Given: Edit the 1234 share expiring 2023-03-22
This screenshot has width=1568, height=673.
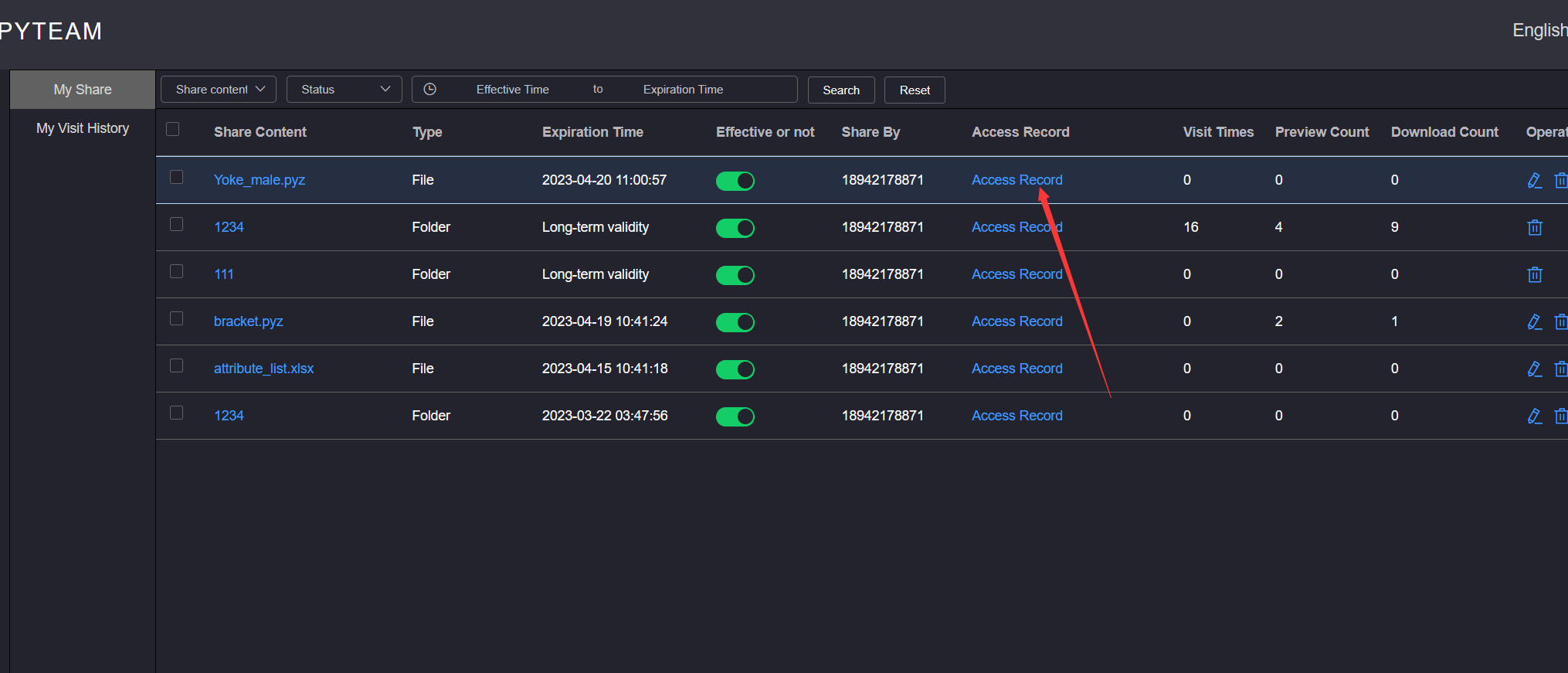Looking at the screenshot, I should (1535, 416).
